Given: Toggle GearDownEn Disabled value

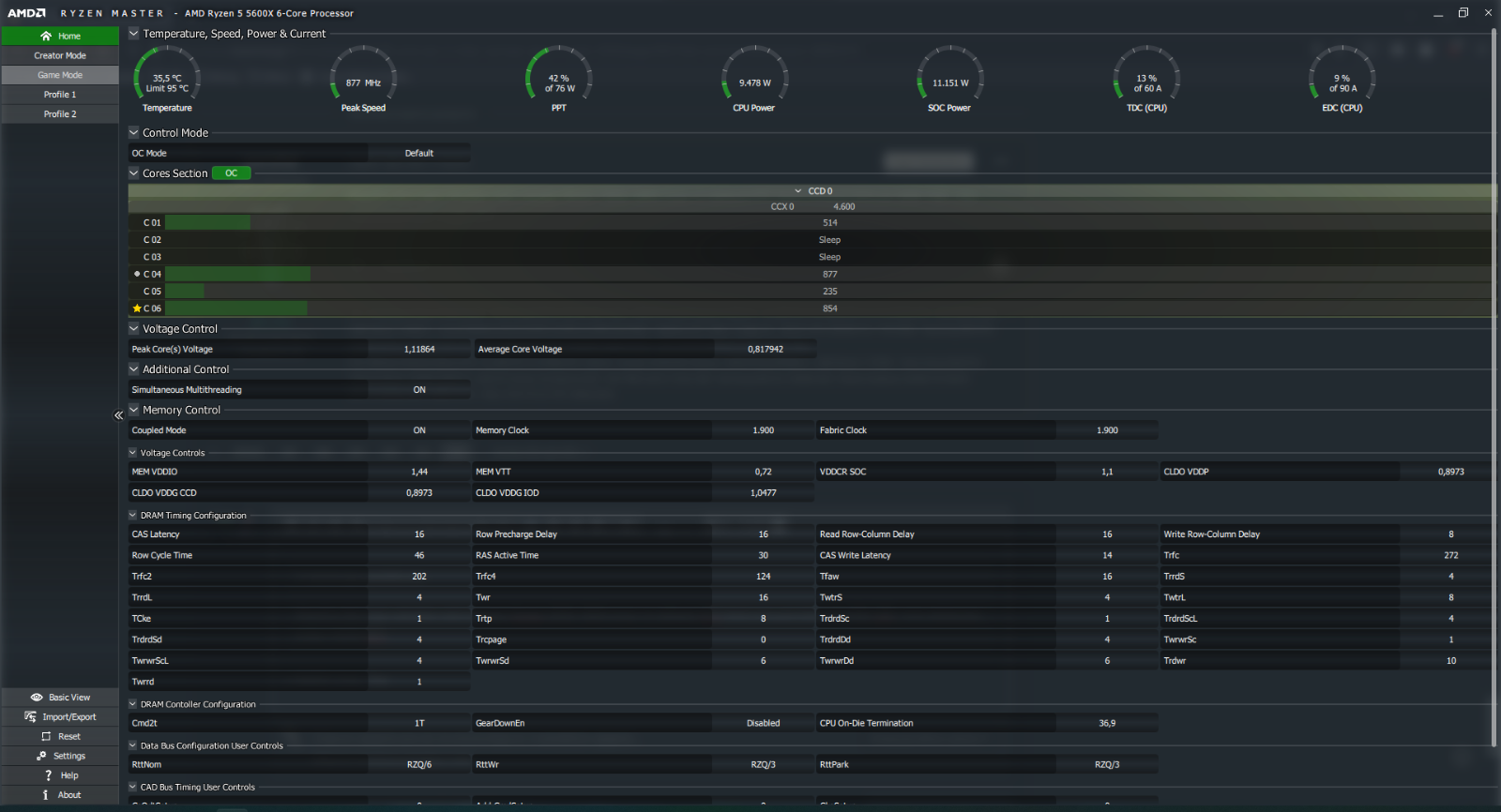Looking at the screenshot, I should (764, 723).
